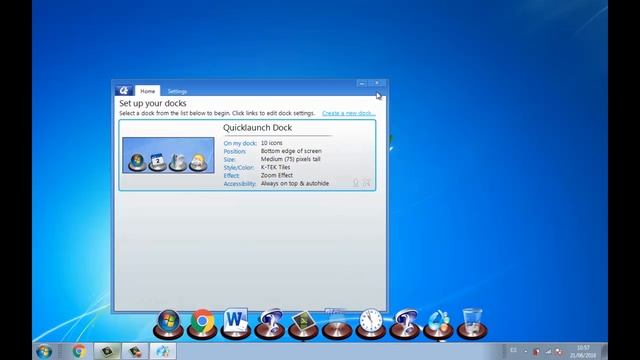The height and width of the screenshot is (360, 640).
Task: Click the 'Zoom Effect' value
Action: click(x=277, y=175)
